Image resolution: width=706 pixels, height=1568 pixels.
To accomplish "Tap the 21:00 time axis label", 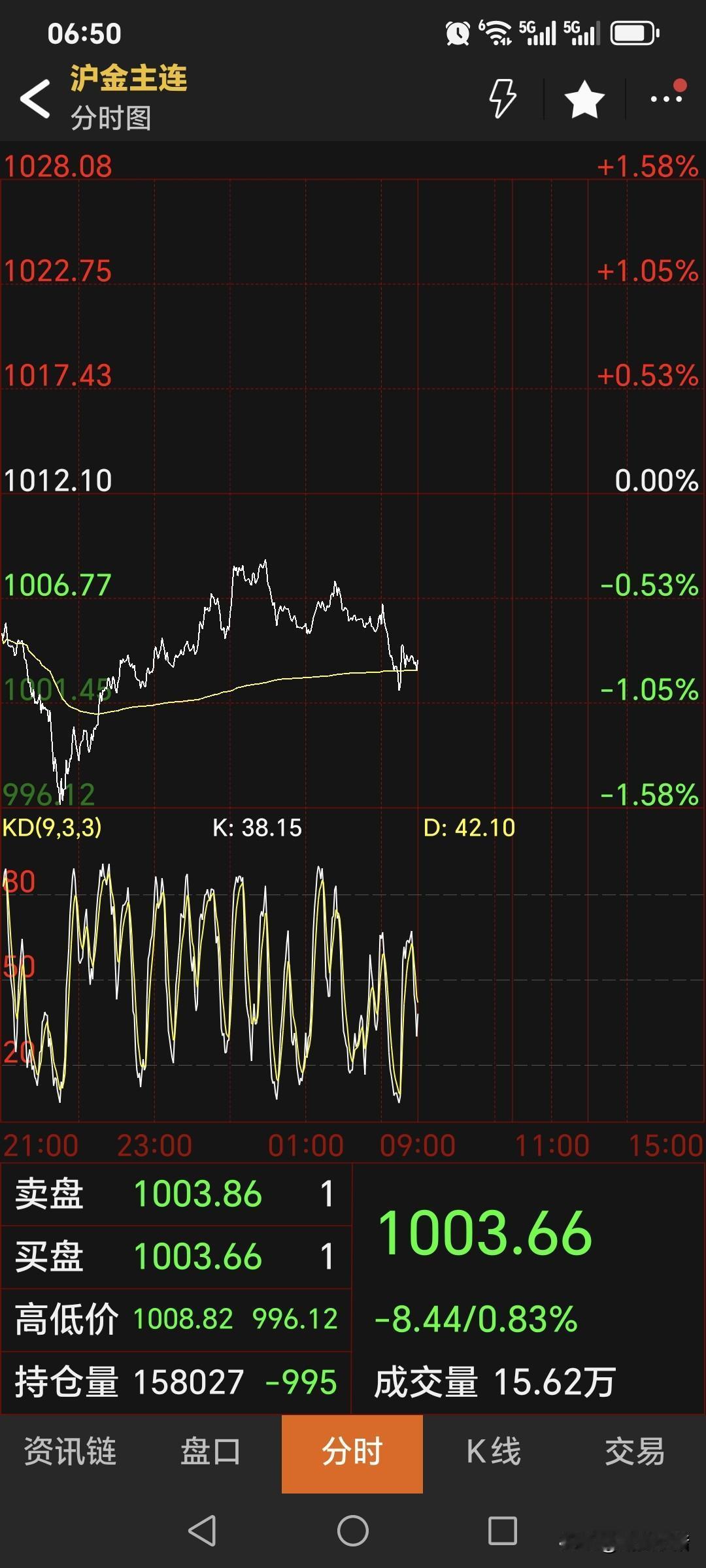I will [x=41, y=1145].
